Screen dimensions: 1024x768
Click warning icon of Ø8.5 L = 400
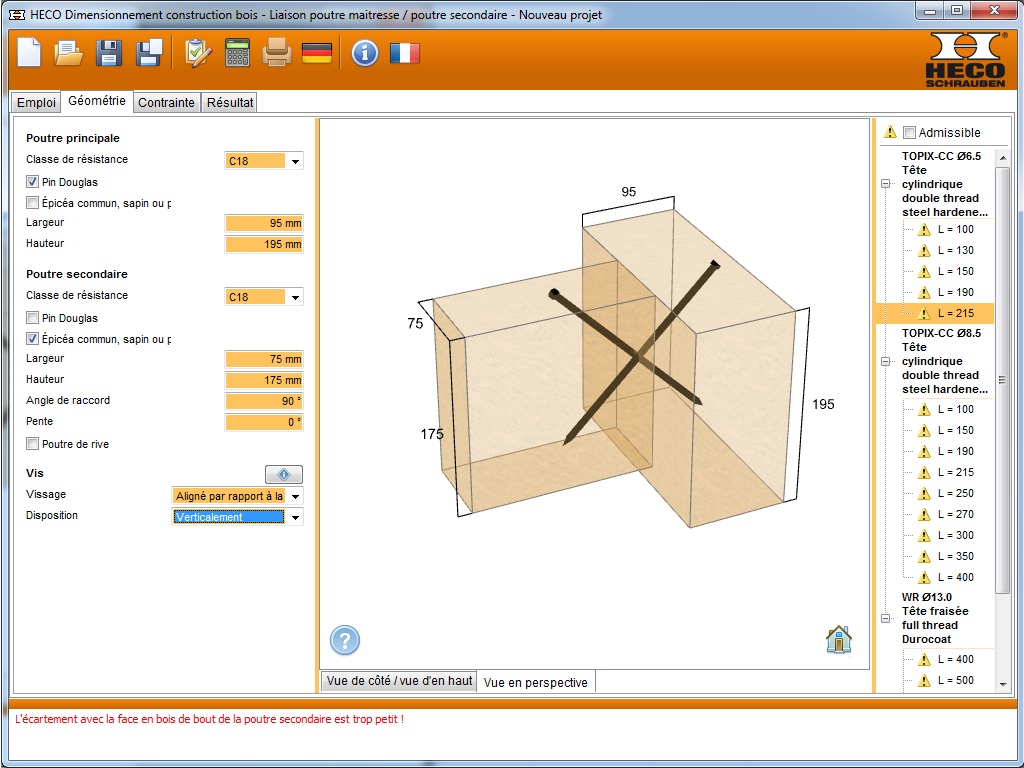point(924,577)
